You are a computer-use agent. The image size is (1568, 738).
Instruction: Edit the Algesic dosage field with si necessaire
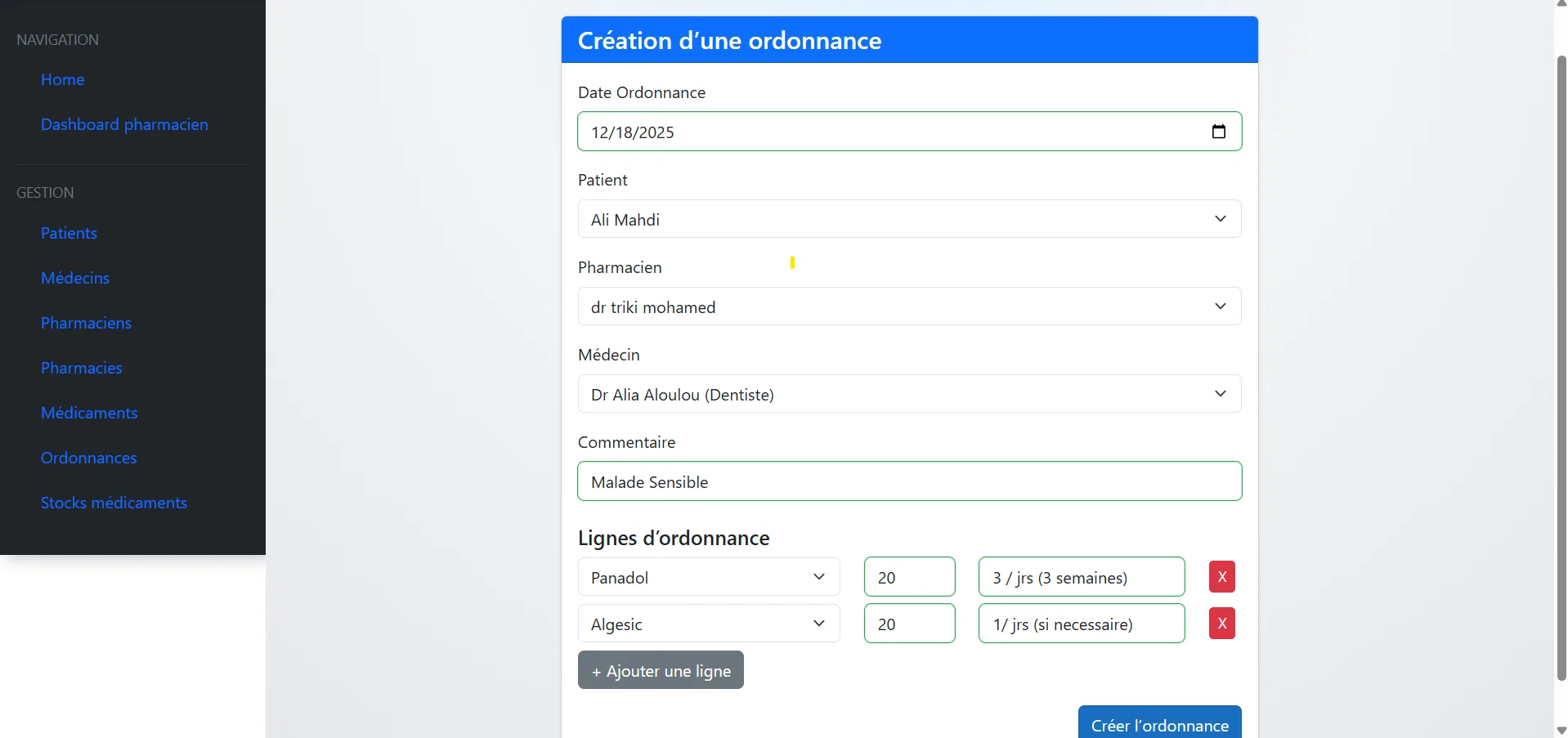[1082, 624]
